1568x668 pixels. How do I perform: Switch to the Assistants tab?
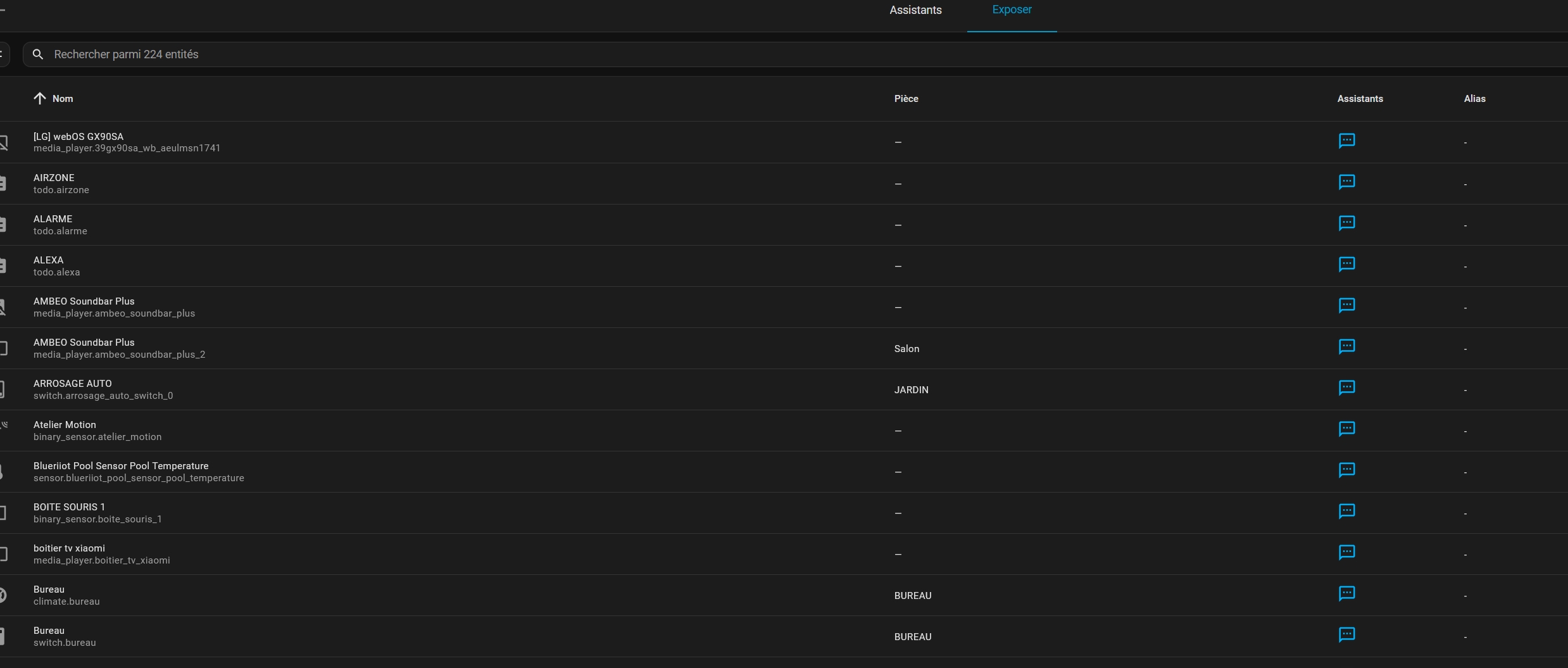(x=915, y=10)
